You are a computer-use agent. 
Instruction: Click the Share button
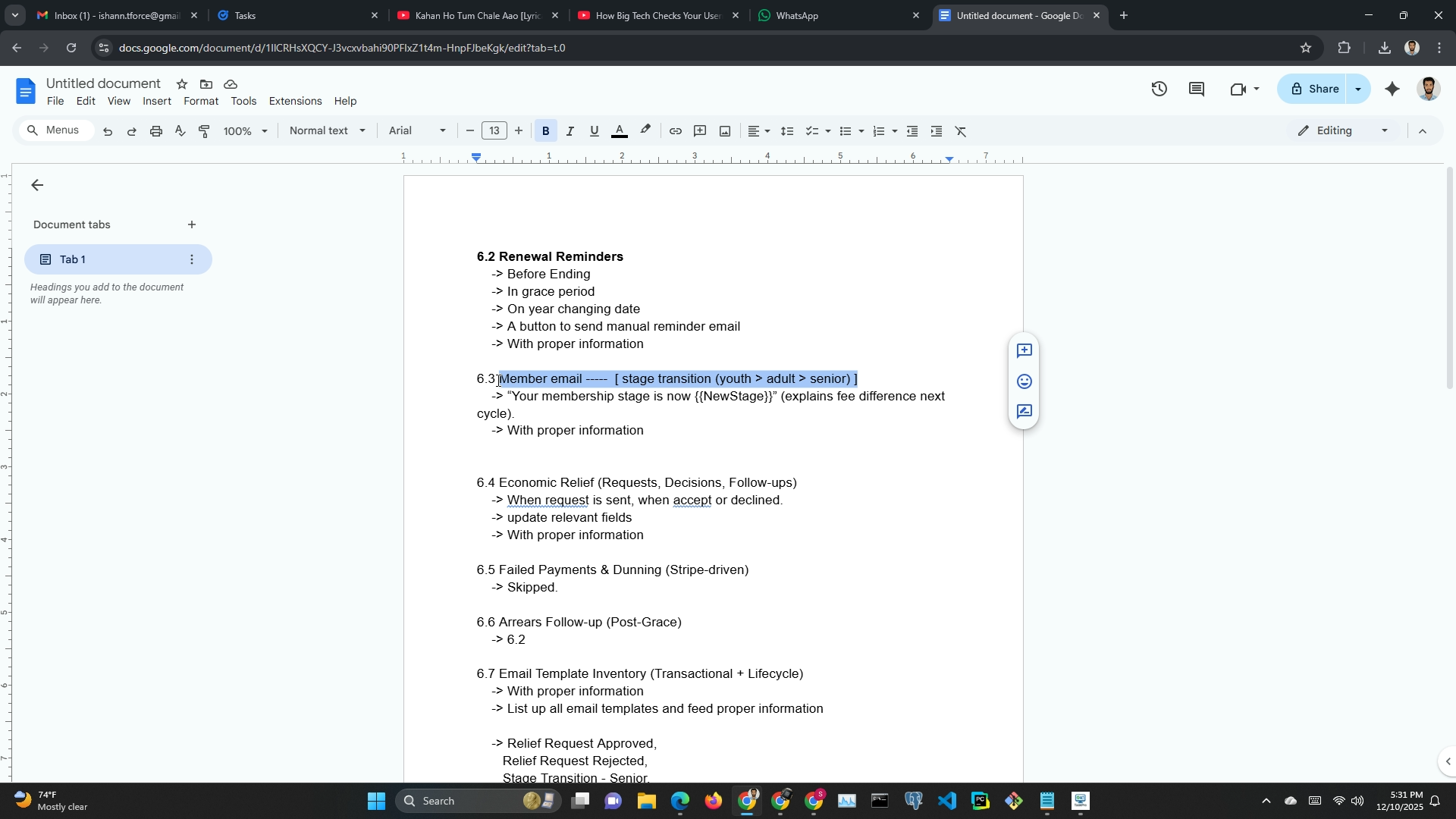tap(1314, 89)
